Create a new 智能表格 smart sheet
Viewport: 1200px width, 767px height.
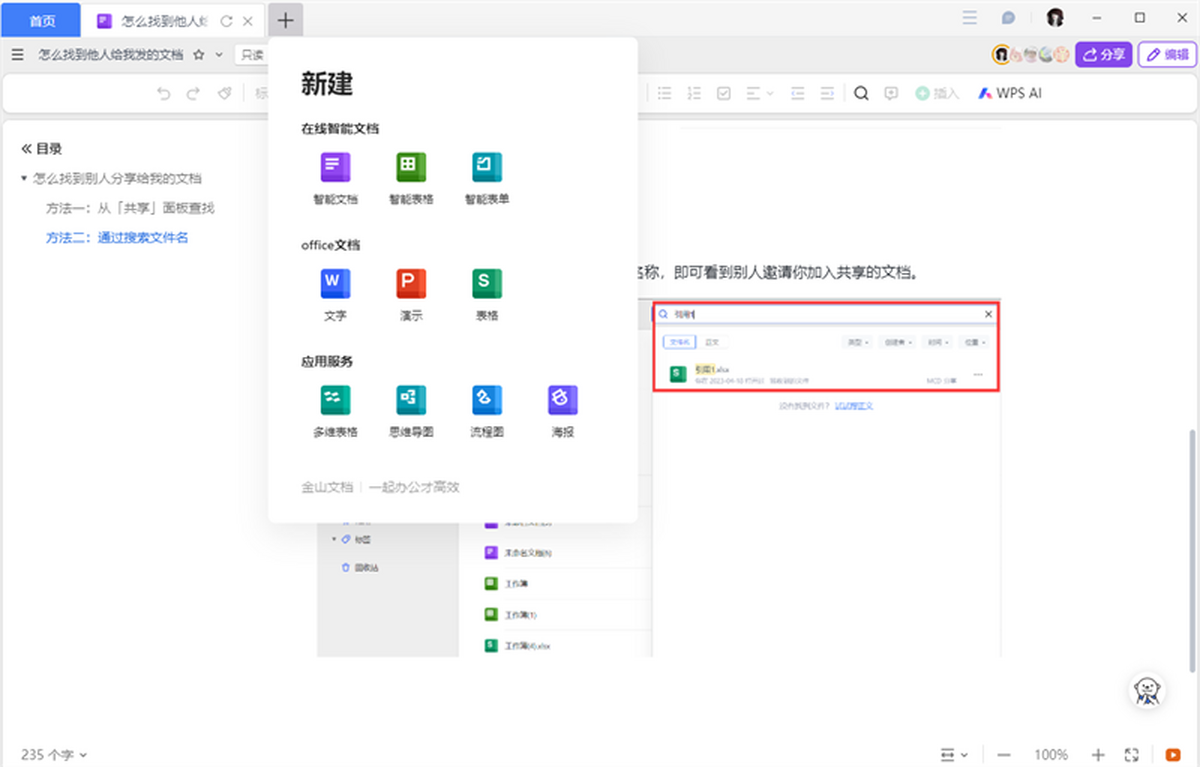coord(411,168)
